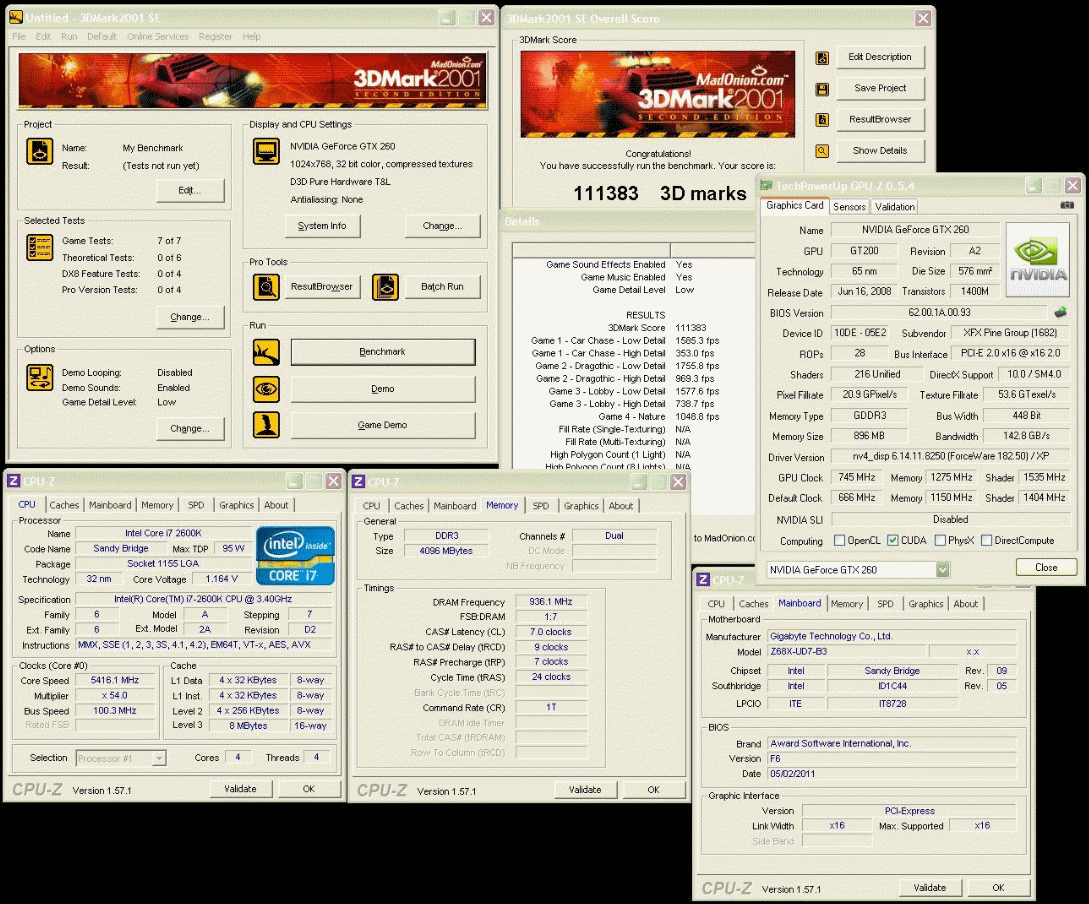Viewport: 1089px width, 904px height.
Task: Click the magnifier icon beside Show Details
Action: coord(822,151)
